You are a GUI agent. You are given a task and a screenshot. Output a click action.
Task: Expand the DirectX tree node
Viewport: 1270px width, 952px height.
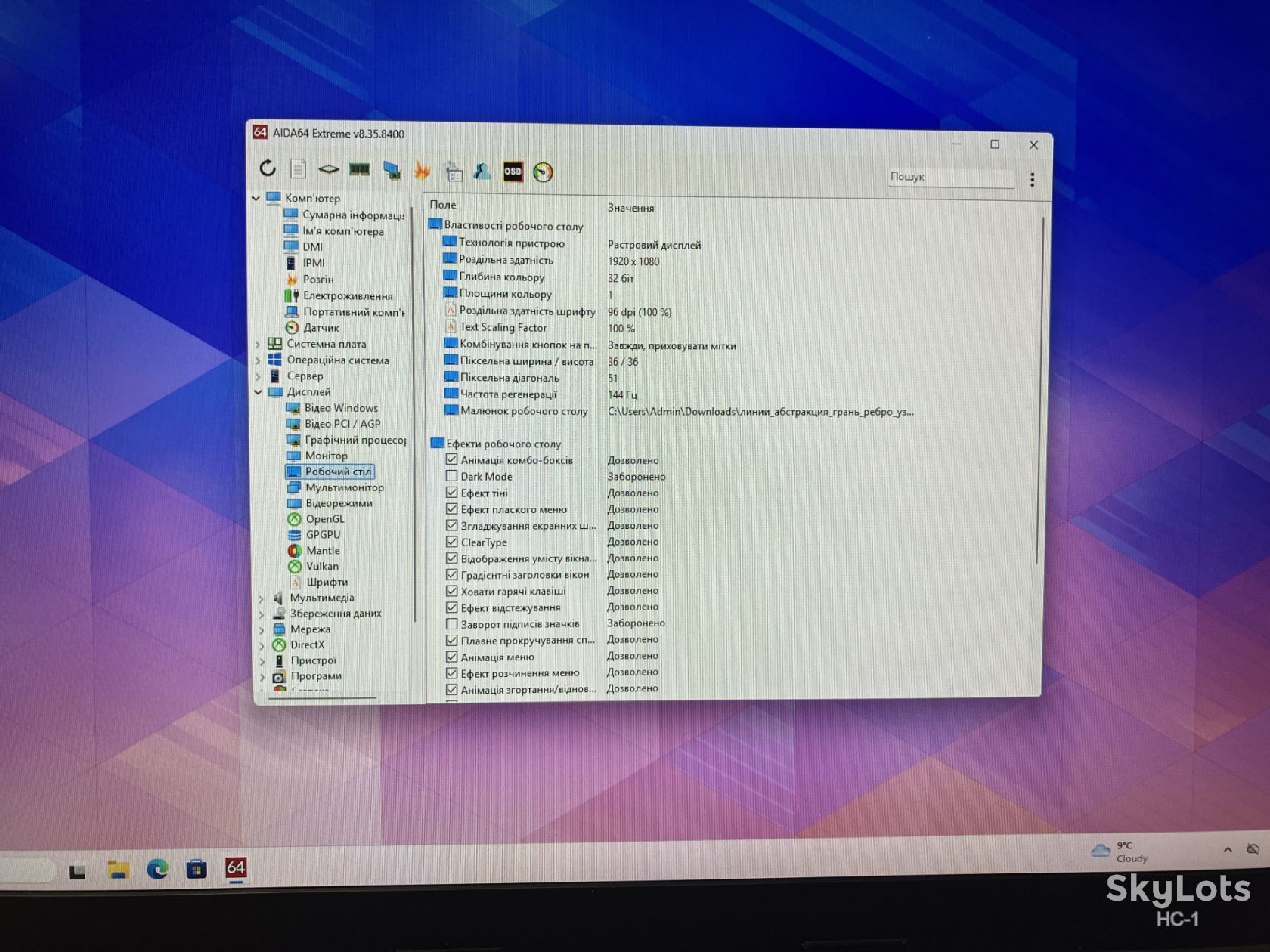click(x=262, y=645)
